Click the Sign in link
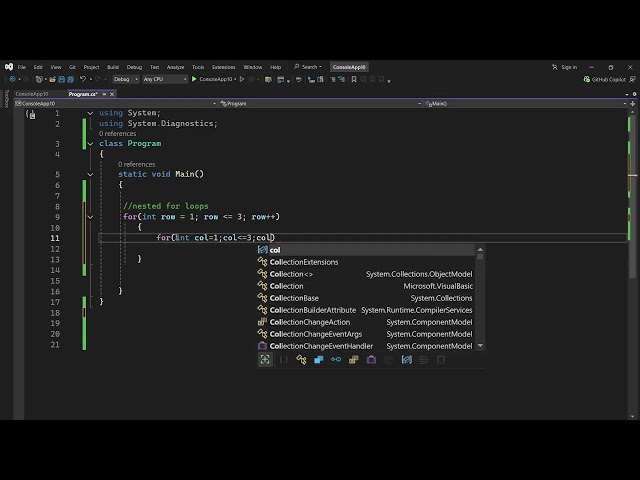 coord(569,67)
